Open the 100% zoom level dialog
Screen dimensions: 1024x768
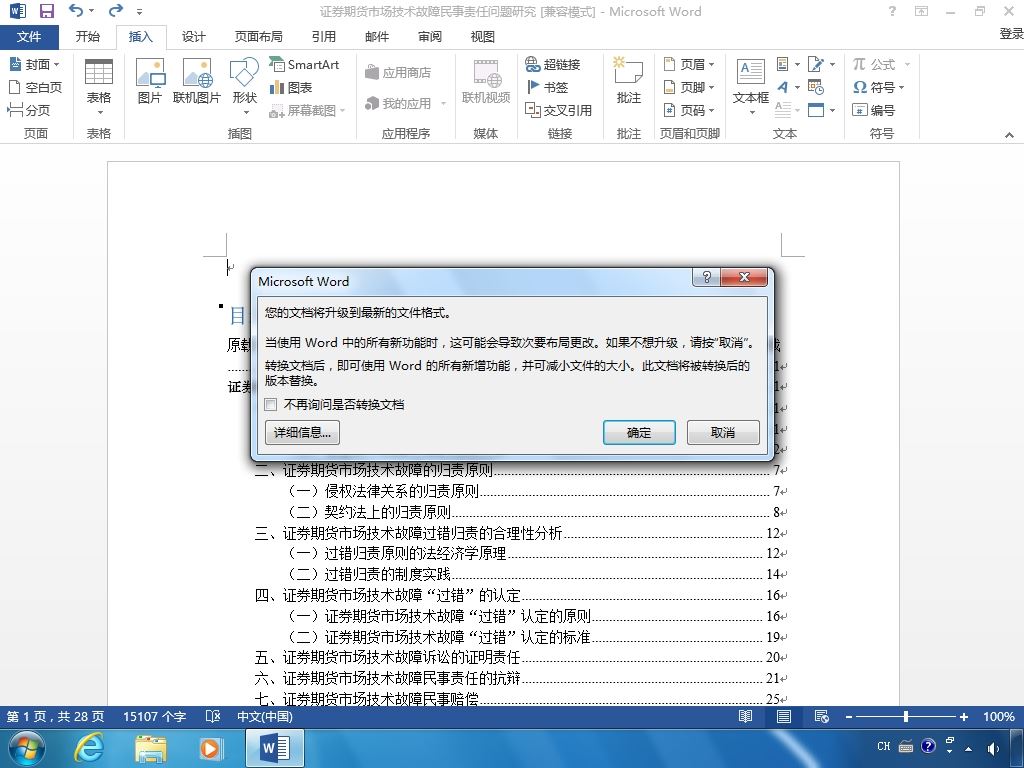999,716
